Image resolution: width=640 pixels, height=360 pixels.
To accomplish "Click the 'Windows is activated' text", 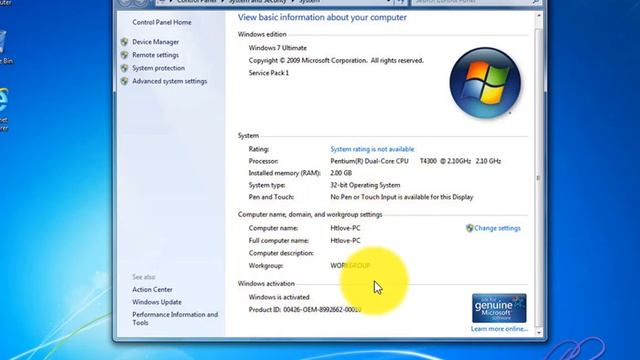I will click(279, 297).
